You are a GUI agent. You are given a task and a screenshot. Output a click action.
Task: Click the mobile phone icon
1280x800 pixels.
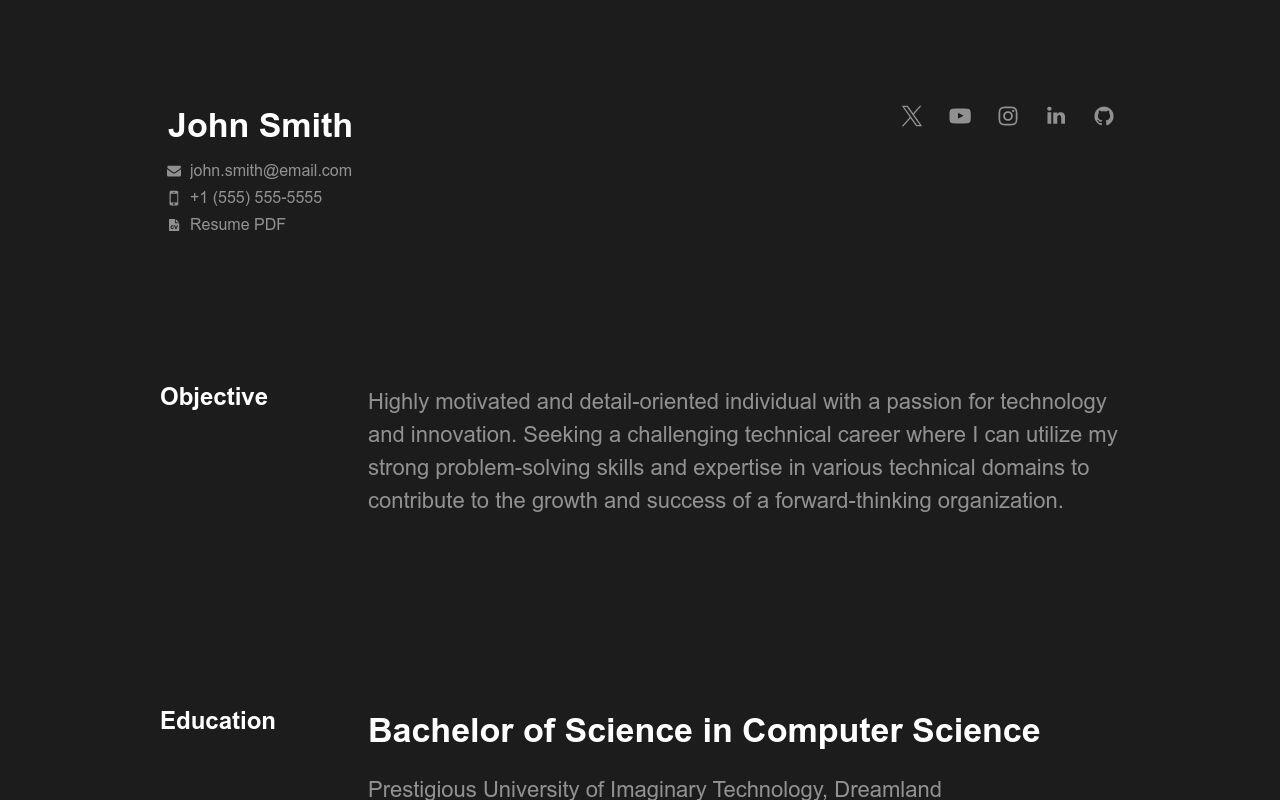(174, 198)
